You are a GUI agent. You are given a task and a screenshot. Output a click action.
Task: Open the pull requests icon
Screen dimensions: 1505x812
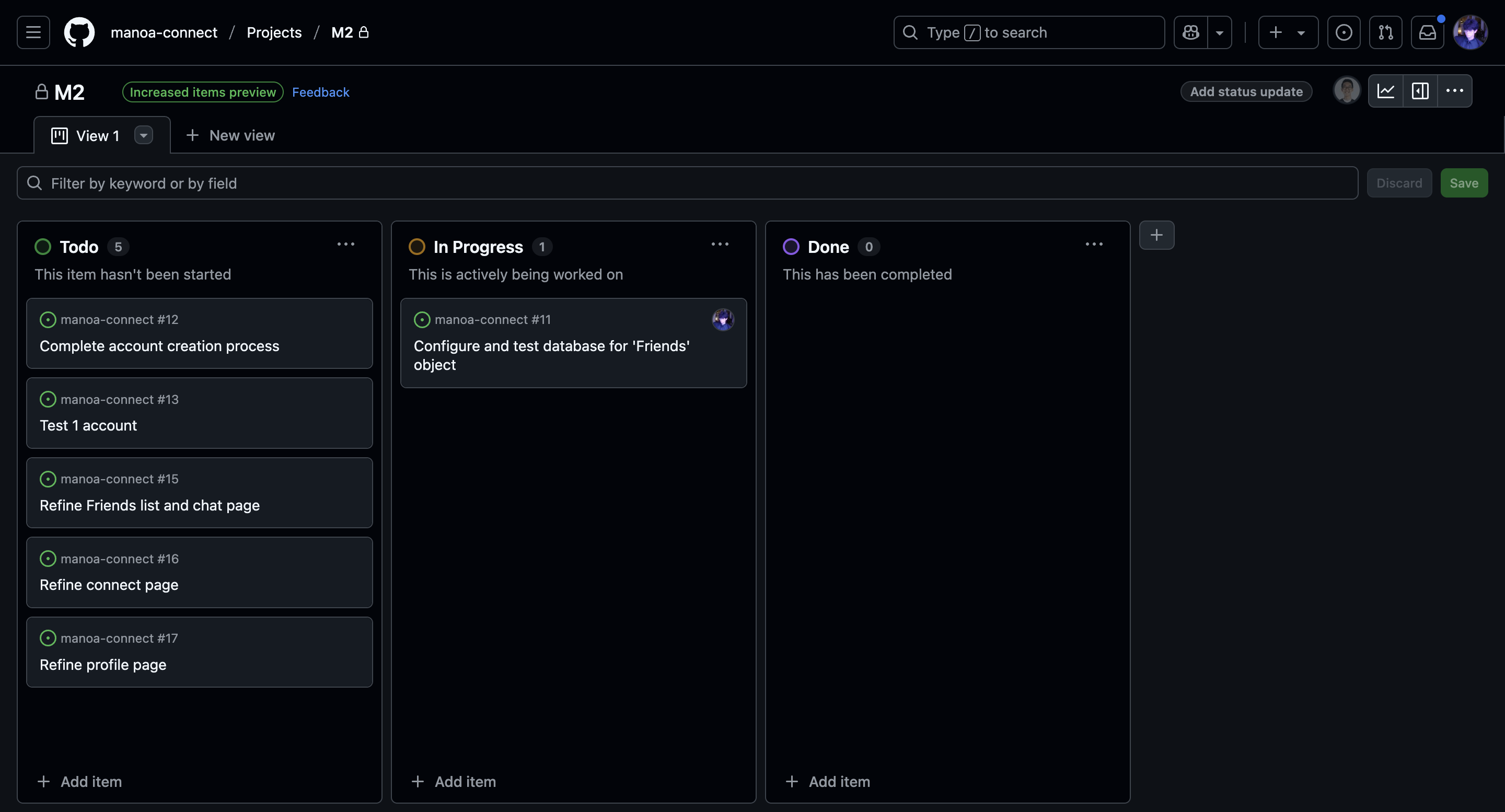1385,32
